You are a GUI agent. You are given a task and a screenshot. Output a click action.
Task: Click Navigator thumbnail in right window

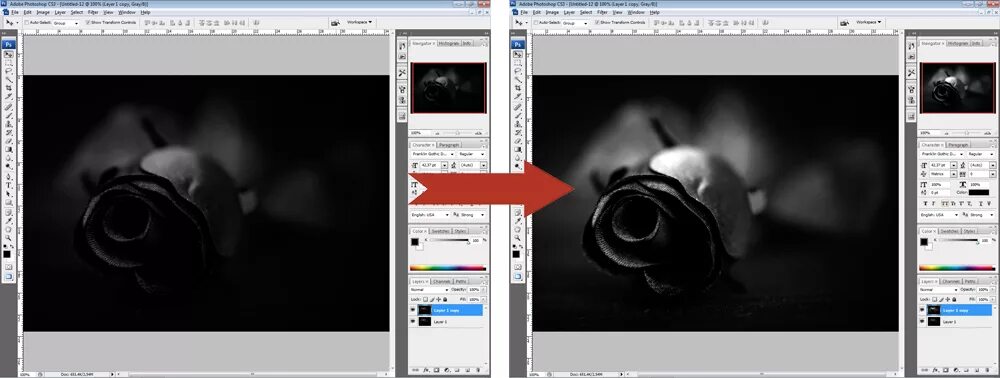tap(958, 87)
